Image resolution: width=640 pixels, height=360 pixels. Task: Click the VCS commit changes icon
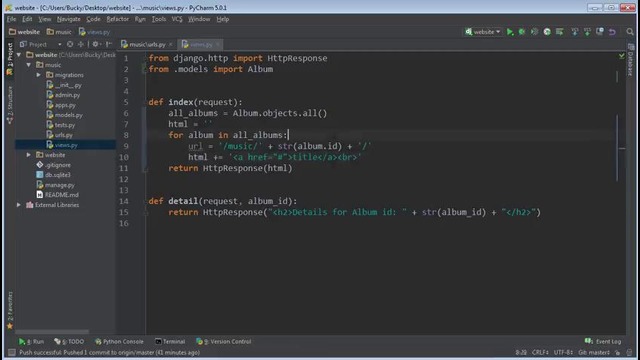click(x=587, y=32)
